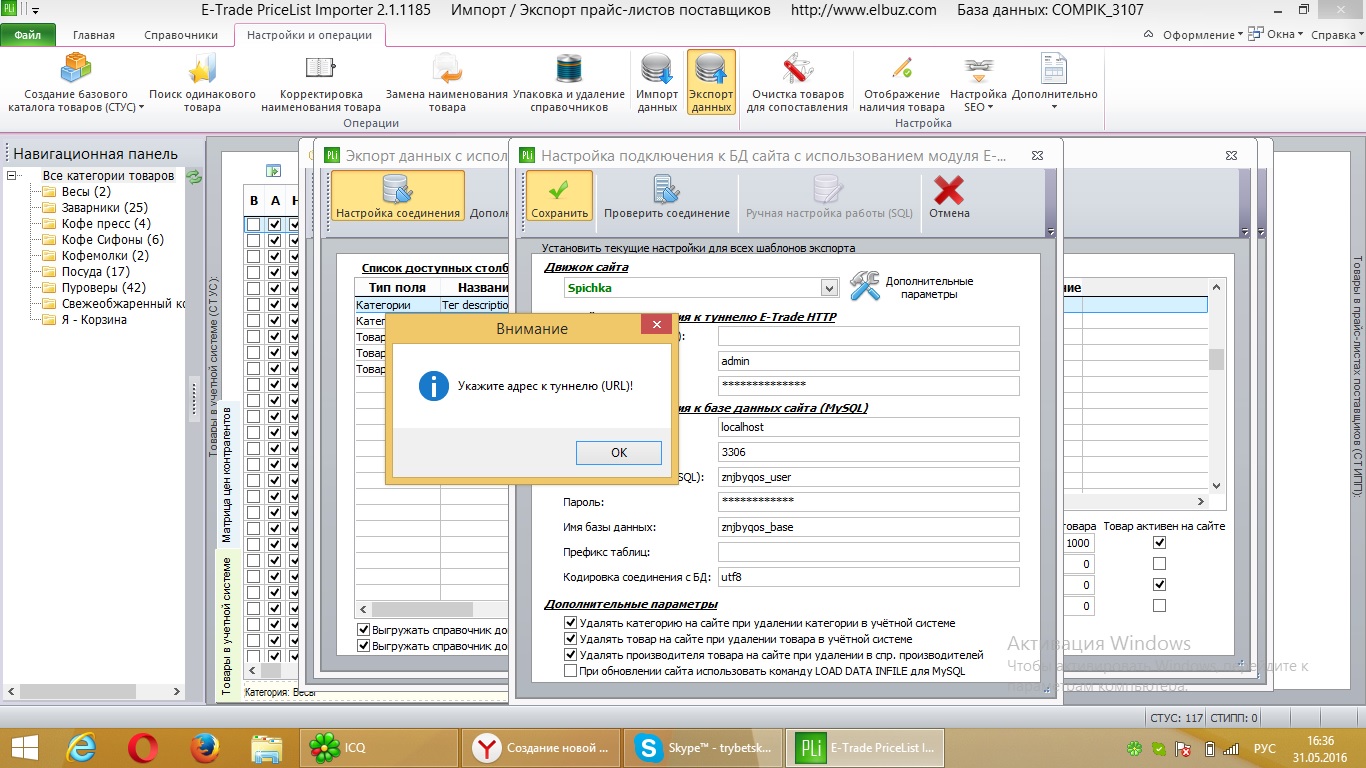The height and width of the screenshot is (768, 1366).
Task: Collapse the ribbon with the caret arrow
Action: click(1148, 35)
